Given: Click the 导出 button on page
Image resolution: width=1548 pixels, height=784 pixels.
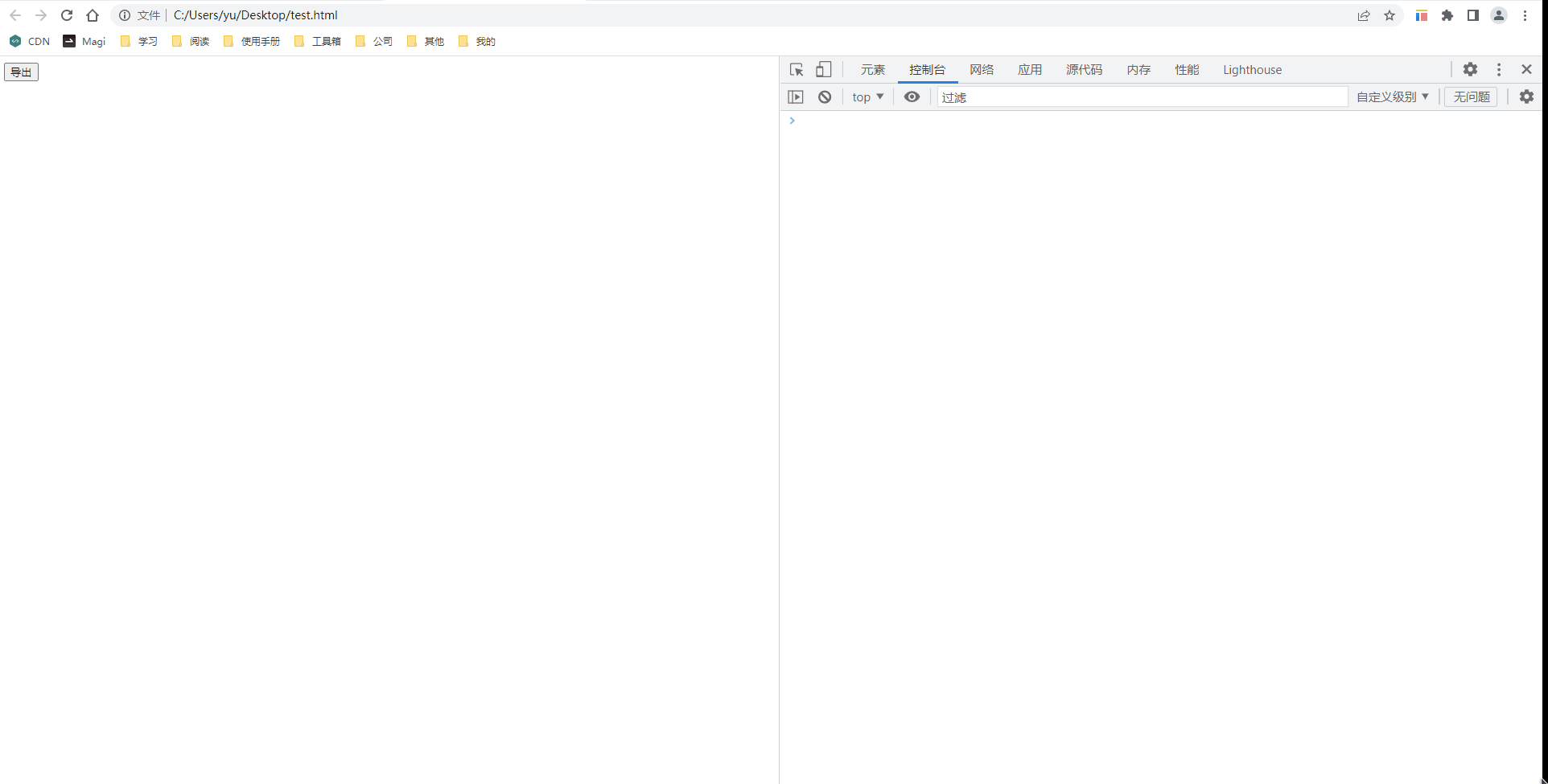Looking at the screenshot, I should point(21,72).
